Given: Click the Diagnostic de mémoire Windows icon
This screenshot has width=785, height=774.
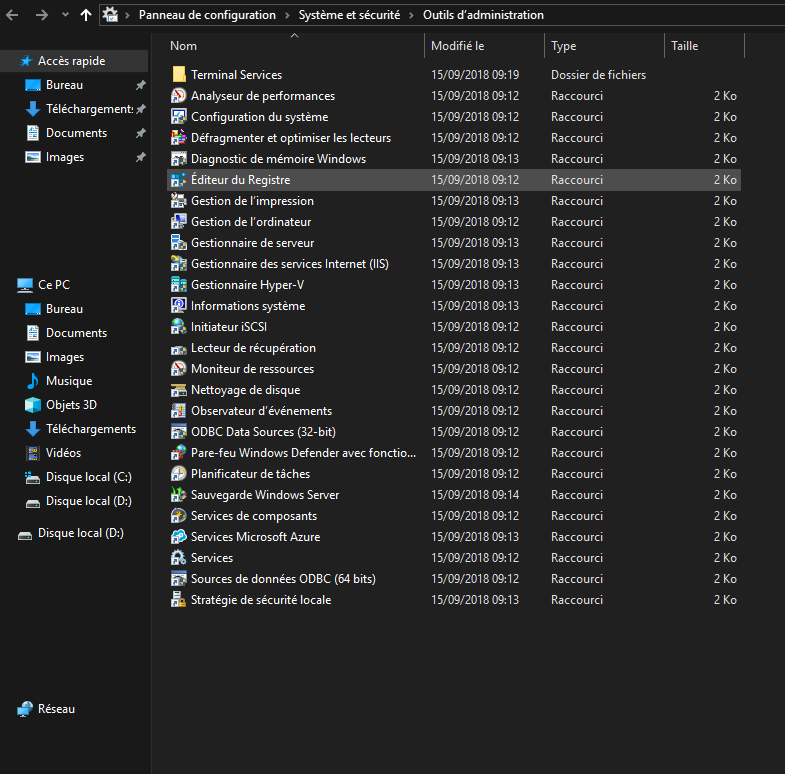Looking at the screenshot, I should (x=179, y=159).
